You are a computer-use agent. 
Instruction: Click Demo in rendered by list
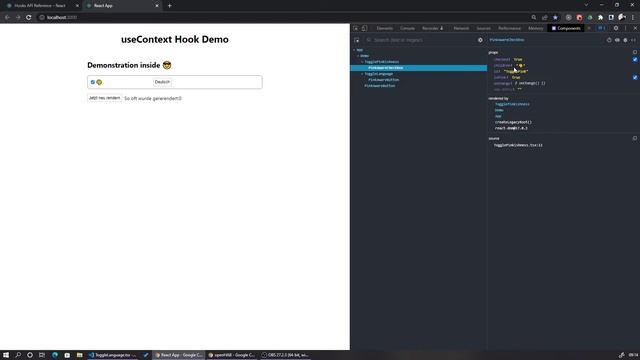499,110
